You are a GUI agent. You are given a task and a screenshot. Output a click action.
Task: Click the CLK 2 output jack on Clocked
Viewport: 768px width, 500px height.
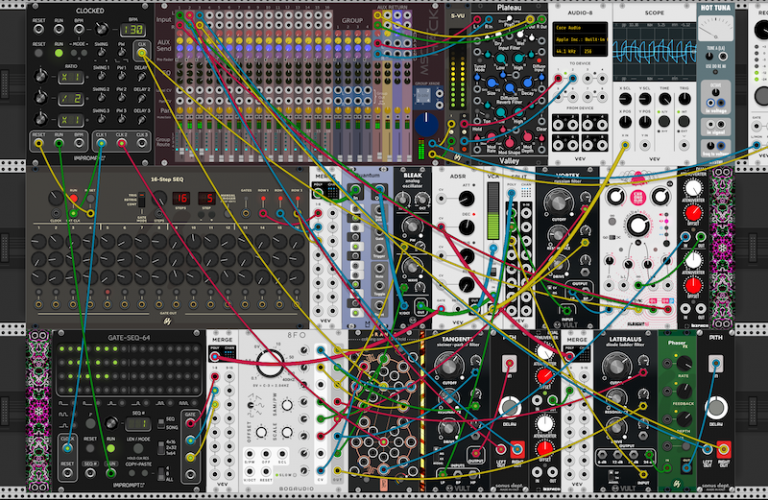(x=121, y=143)
